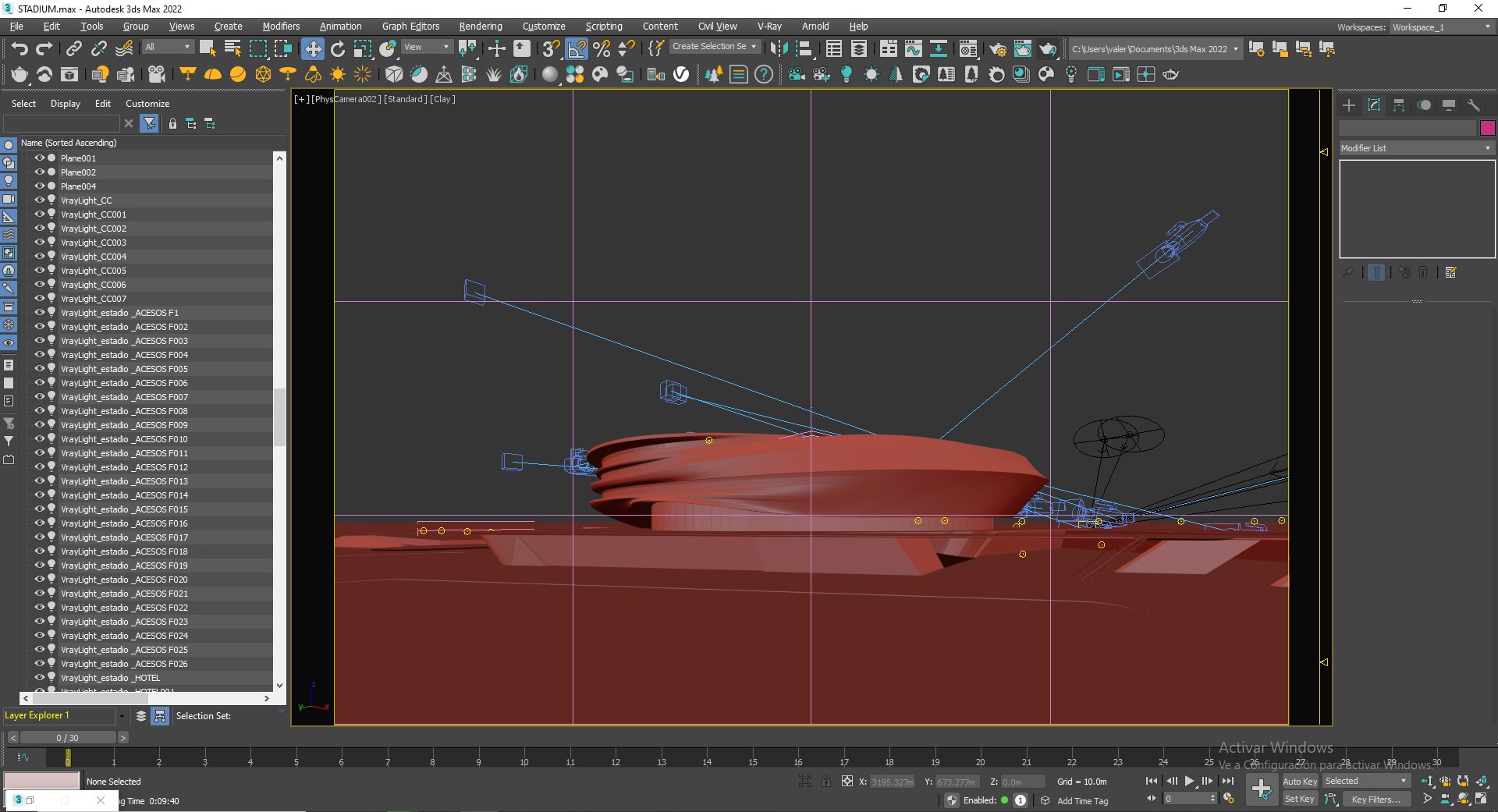Toggle visibility of VrayLight_CC007
The image size is (1498, 812).
pyautogui.click(x=39, y=298)
